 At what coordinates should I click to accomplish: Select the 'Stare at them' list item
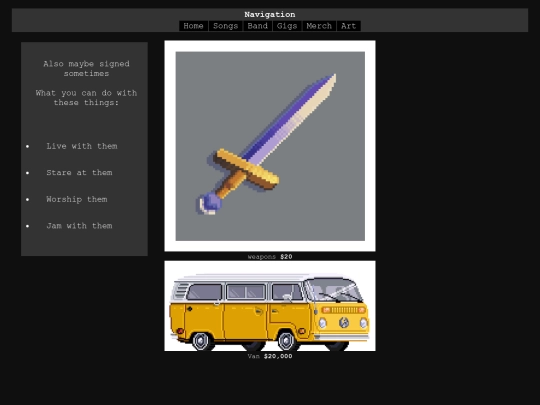click(x=79, y=173)
